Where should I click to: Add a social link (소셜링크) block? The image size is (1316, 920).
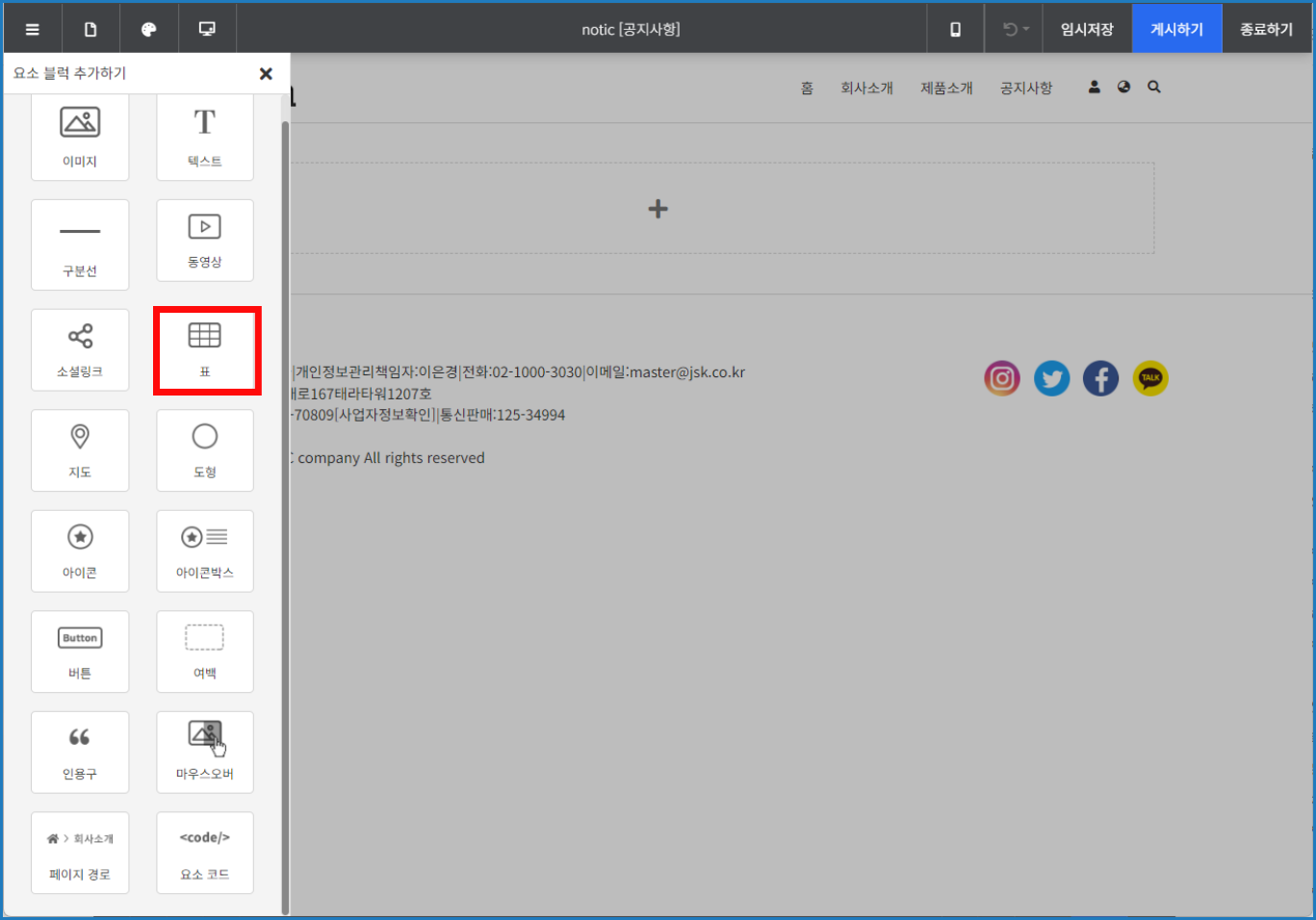[80, 349]
